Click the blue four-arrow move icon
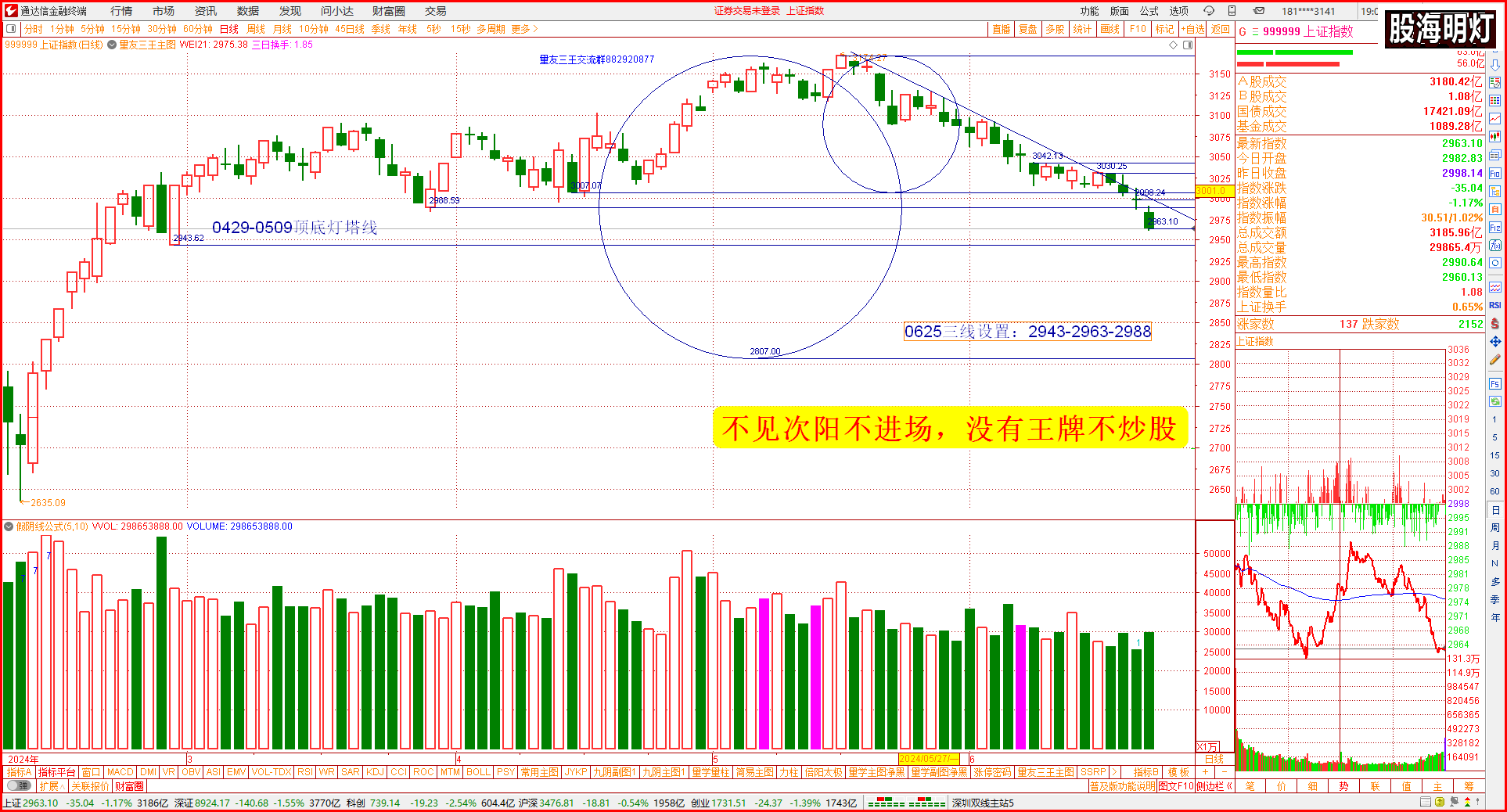This screenshot has width=1507, height=812. click(x=1494, y=341)
